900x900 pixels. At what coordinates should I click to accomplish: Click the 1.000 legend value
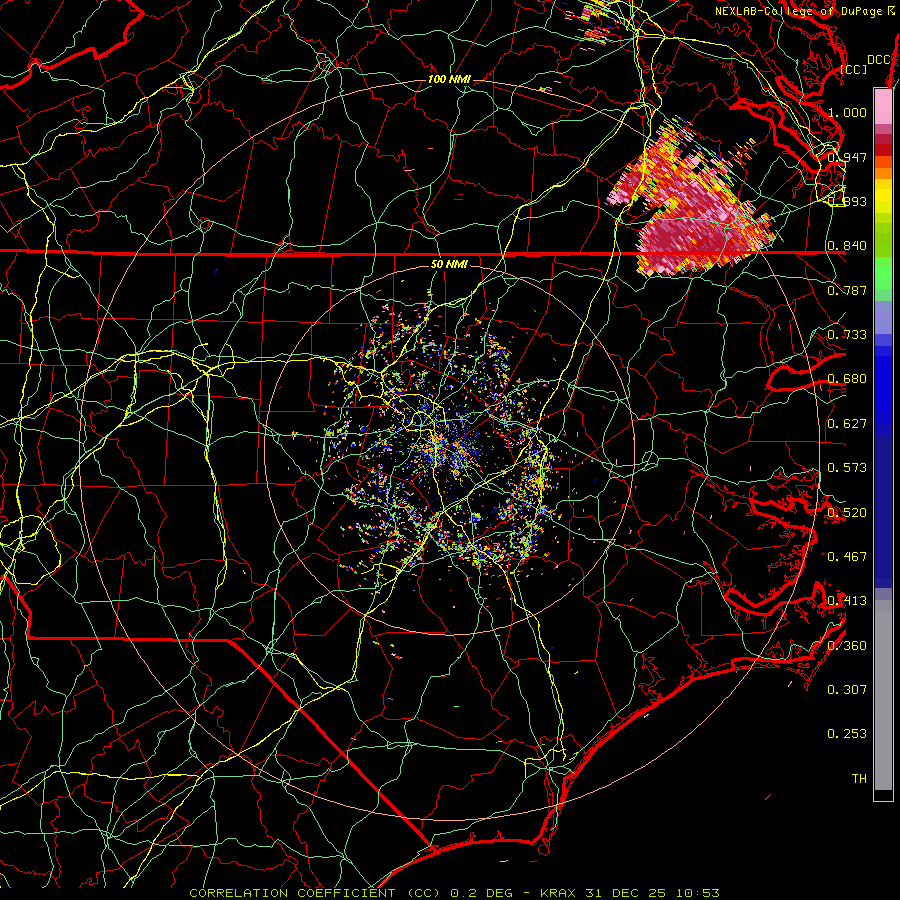pos(847,112)
